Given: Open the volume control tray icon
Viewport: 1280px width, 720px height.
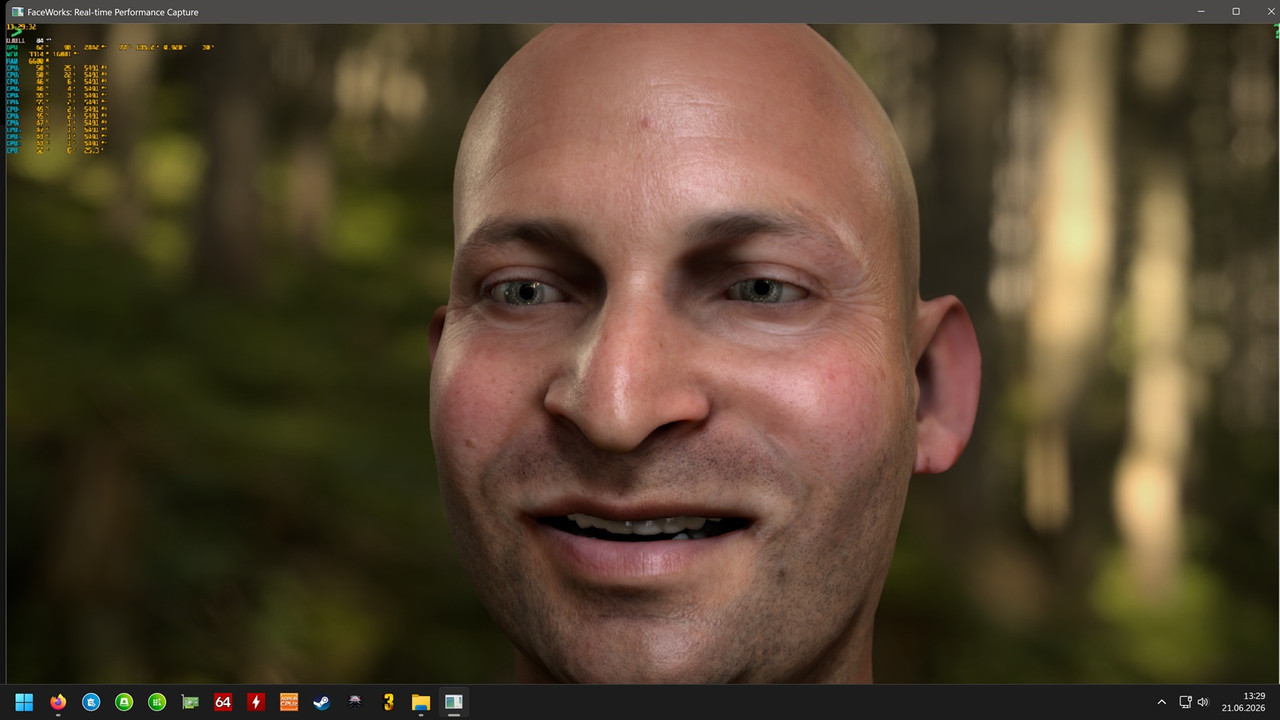Looking at the screenshot, I should pos(1203,702).
